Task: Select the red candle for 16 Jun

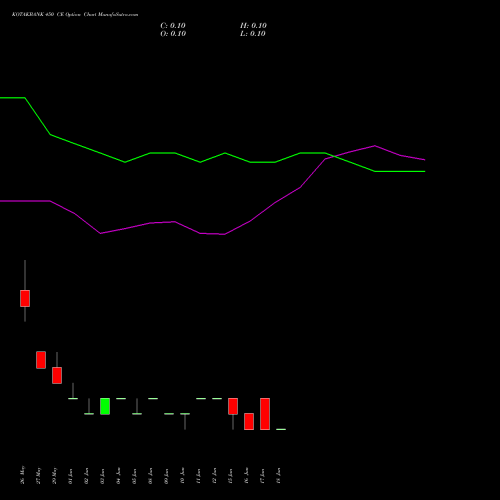Action: click(249, 422)
